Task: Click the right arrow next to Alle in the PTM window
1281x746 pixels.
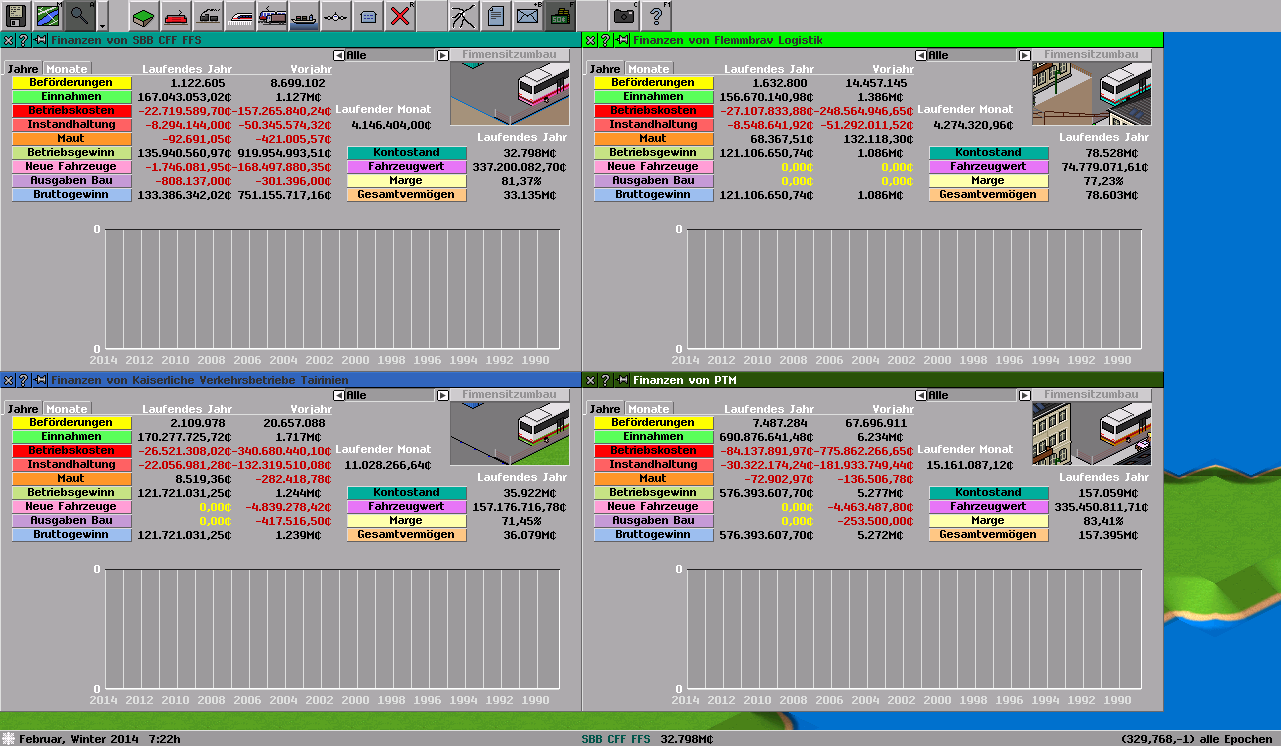Action: click(1024, 395)
